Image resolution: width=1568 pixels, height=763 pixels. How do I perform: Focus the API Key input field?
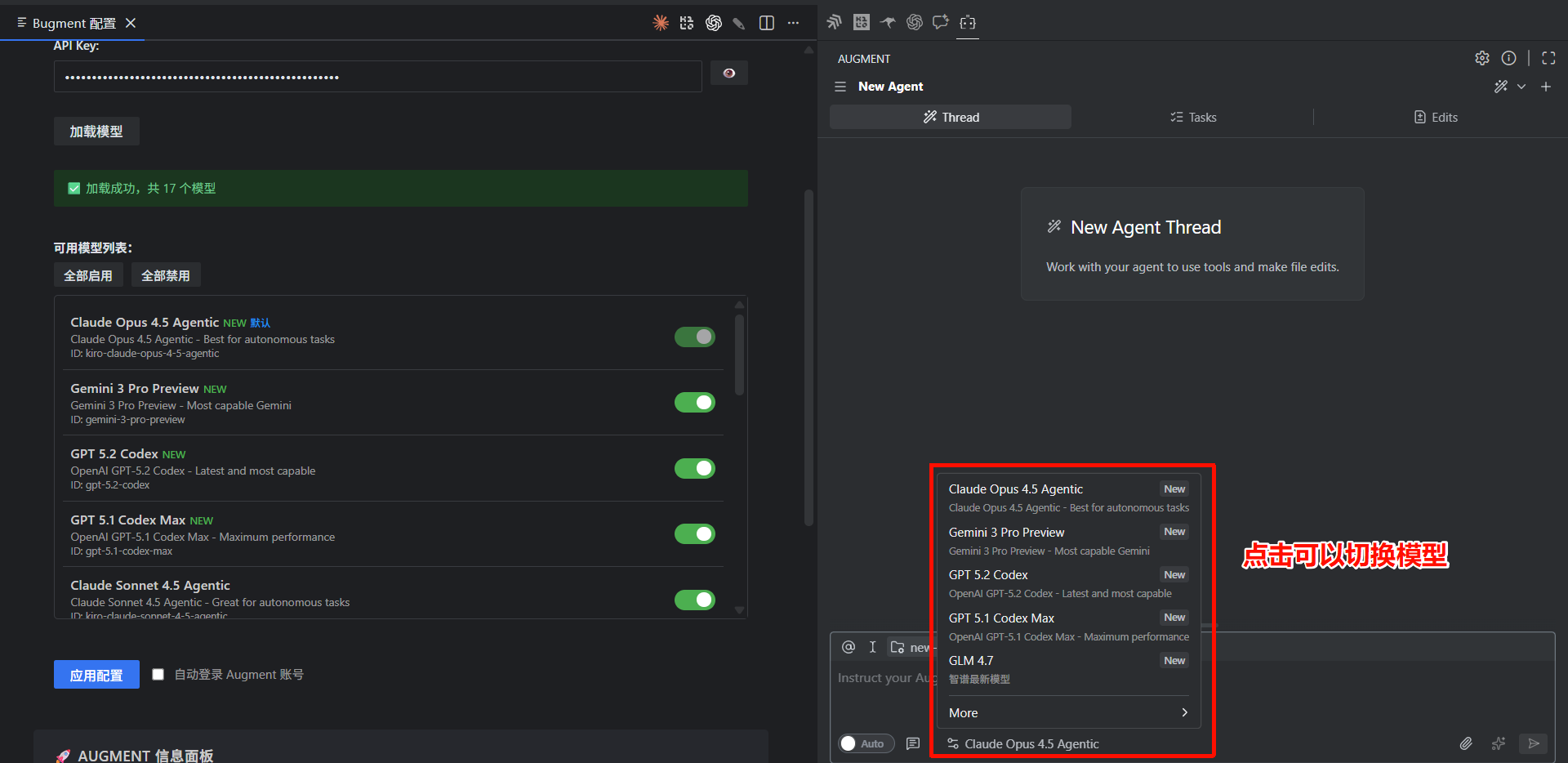coord(378,77)
